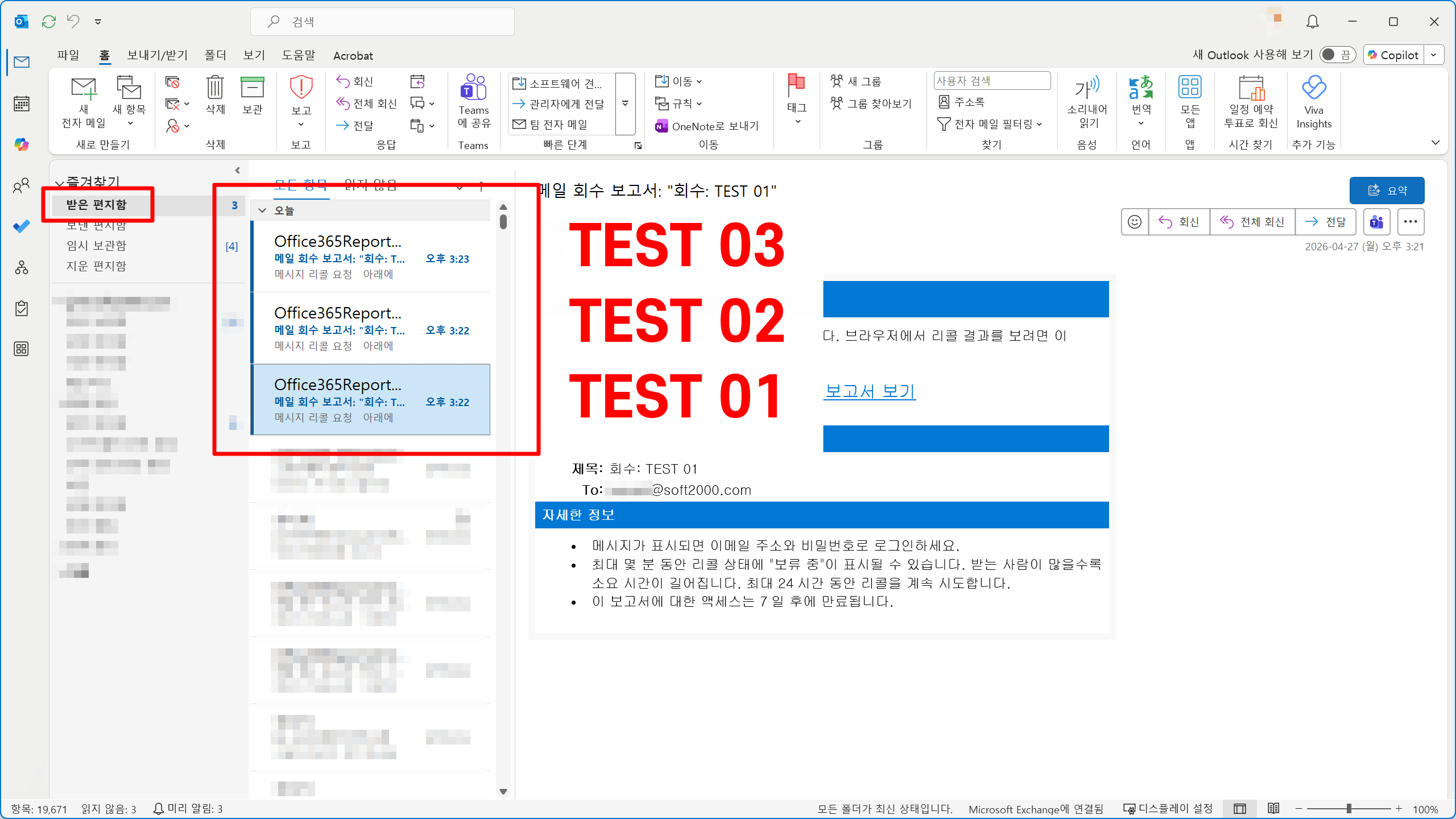This screenshot has width=1456, height=819.
Task: Collapse the Today (오늘) message group
Action: click(262, 210)
